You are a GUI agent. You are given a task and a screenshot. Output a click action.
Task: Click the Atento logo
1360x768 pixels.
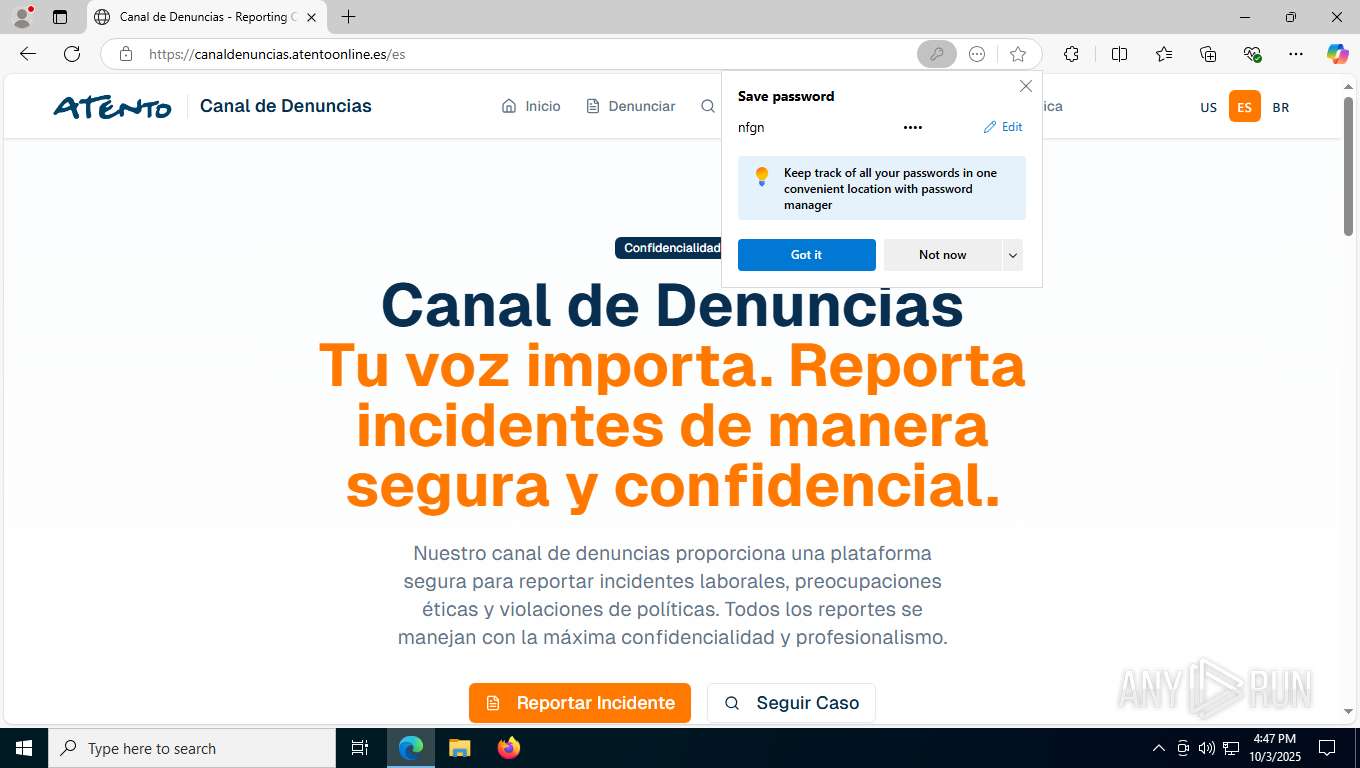point(112,107)
